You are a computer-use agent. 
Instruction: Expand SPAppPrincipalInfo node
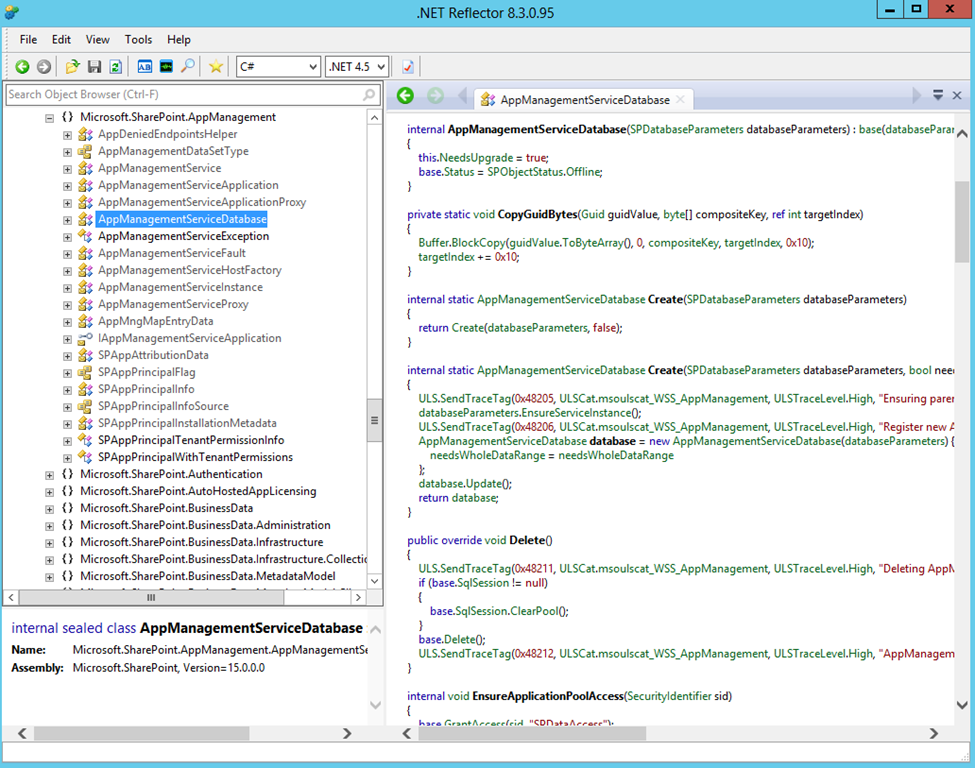[x=67, y=390]
